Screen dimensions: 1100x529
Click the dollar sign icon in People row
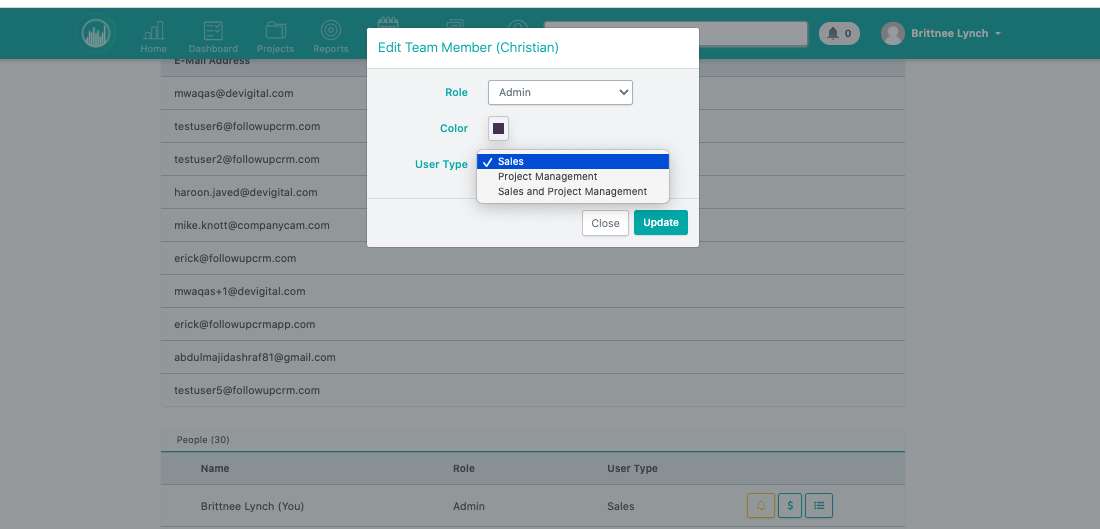[x=790, y=506]
